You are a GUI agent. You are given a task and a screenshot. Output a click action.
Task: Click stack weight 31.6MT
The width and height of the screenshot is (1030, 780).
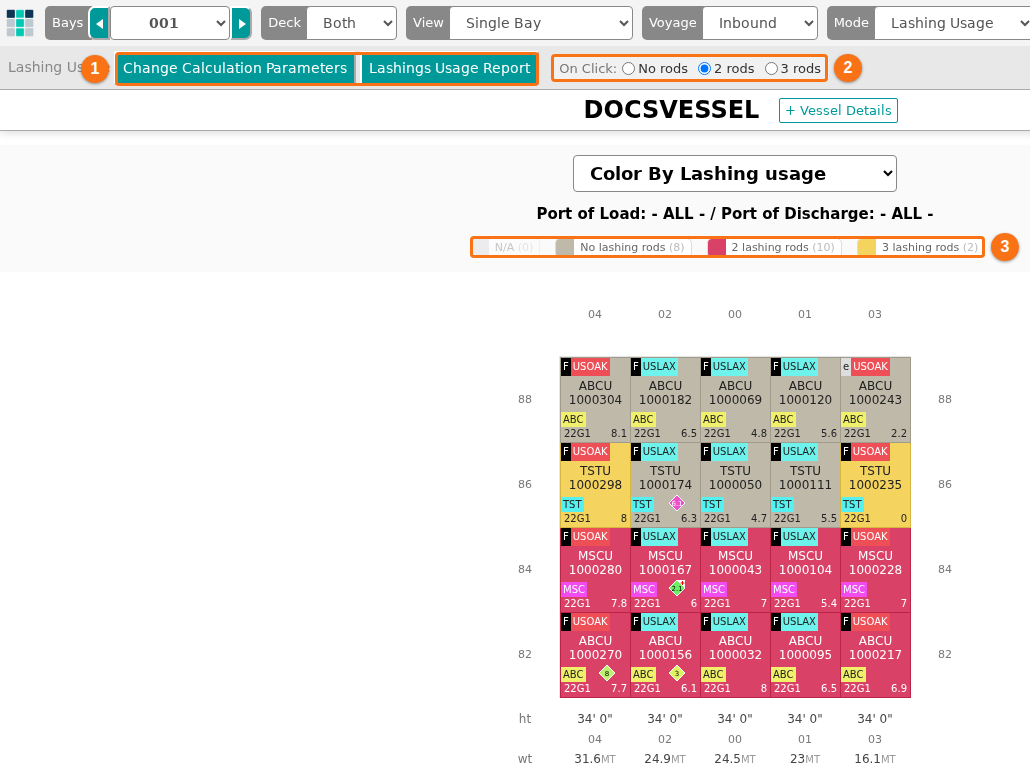point(595,759)
